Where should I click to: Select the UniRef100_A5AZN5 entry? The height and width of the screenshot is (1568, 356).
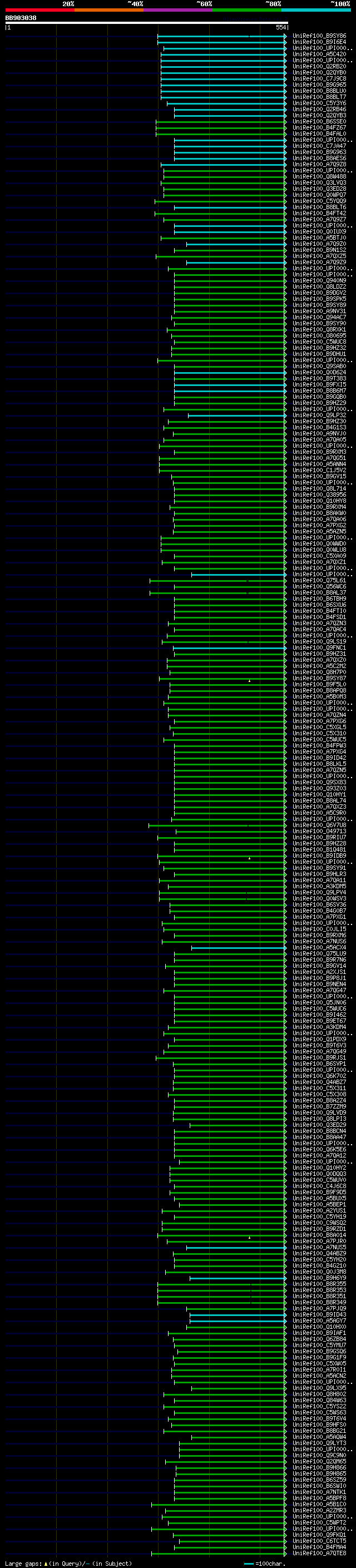point(319,531)
